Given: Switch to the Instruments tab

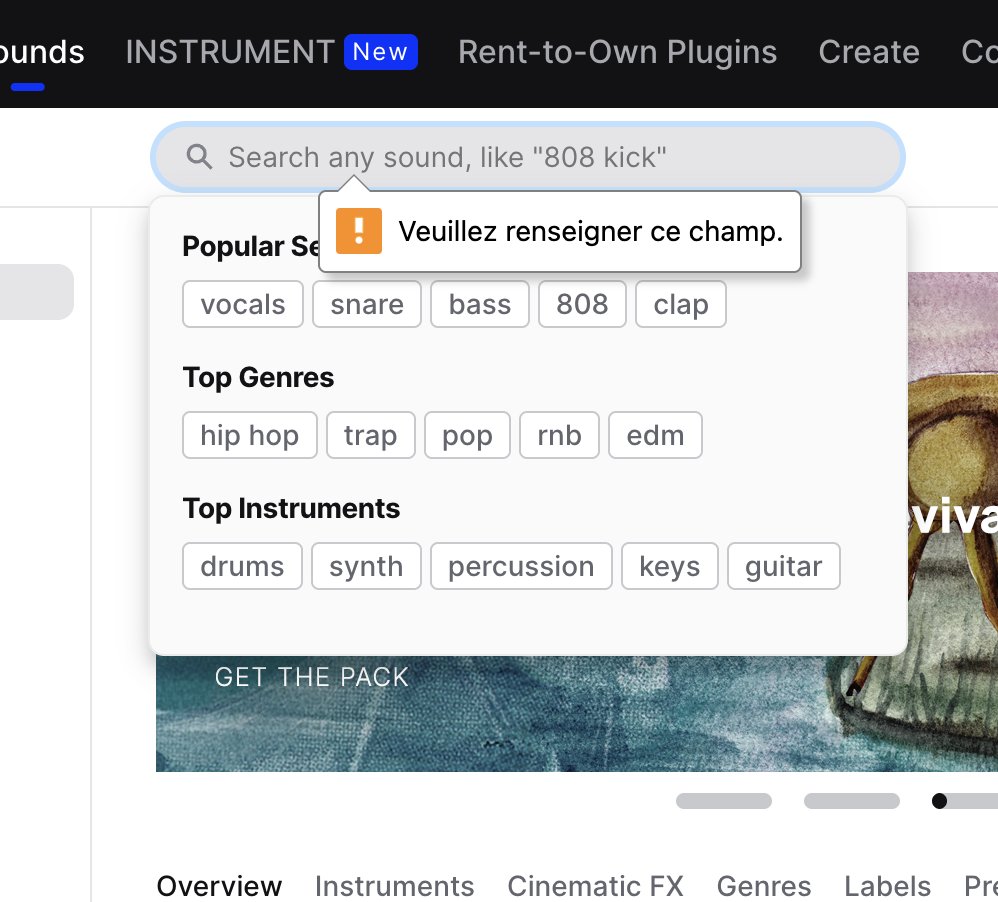Looking at the screenshot, I should point(395,886).
